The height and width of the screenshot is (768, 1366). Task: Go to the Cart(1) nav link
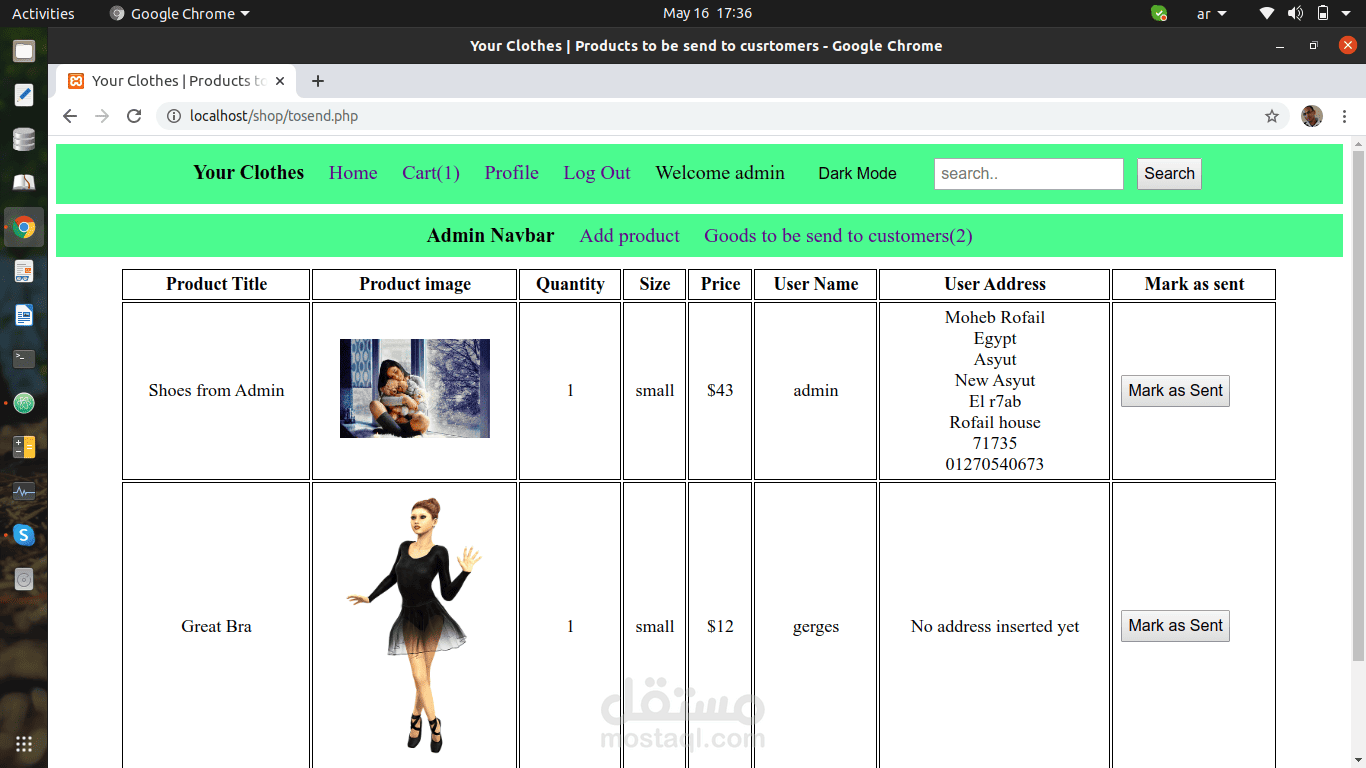[x=431, y=173]
